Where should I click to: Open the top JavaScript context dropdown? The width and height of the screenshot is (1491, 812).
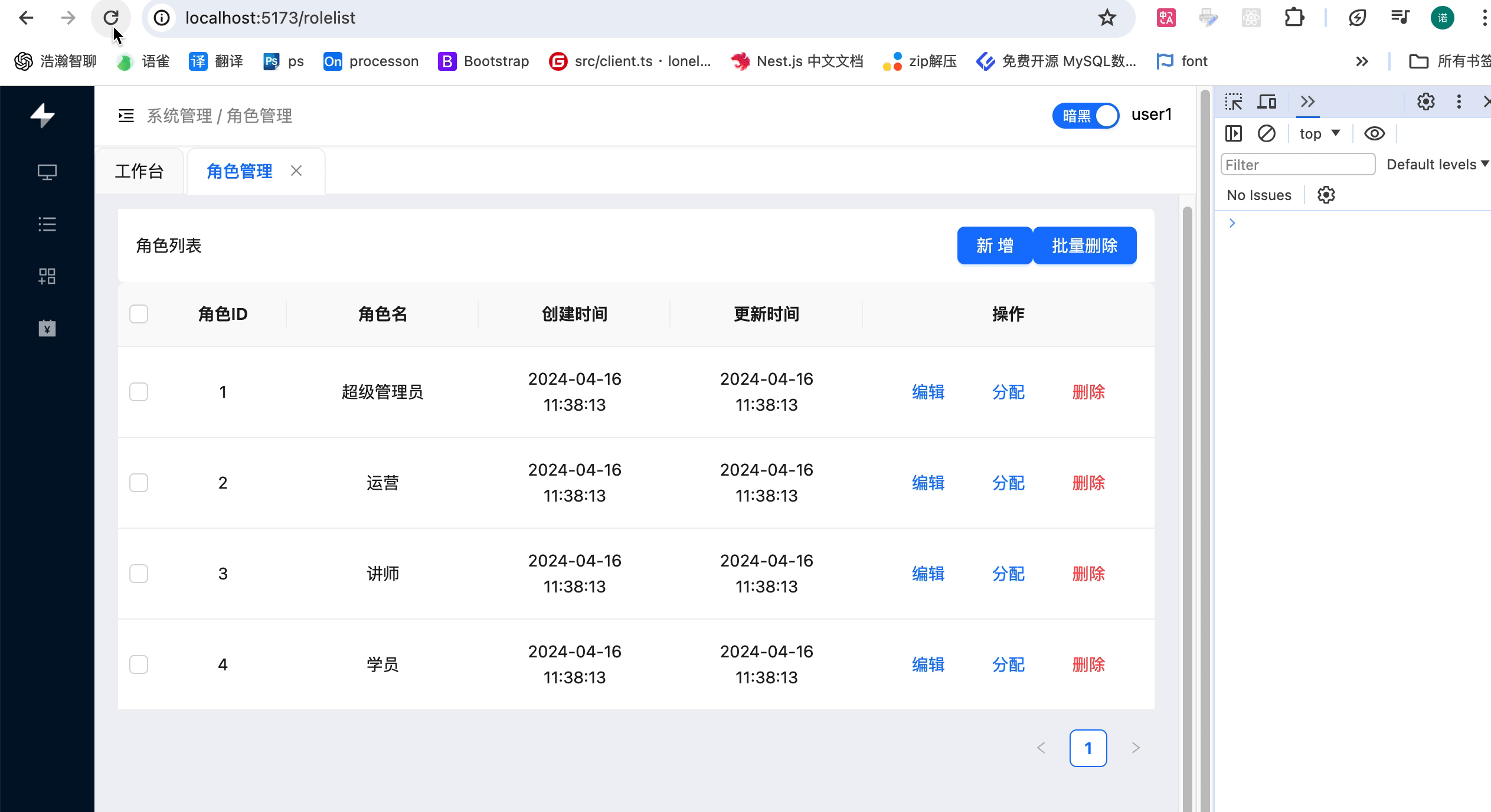click(1319, 134)
